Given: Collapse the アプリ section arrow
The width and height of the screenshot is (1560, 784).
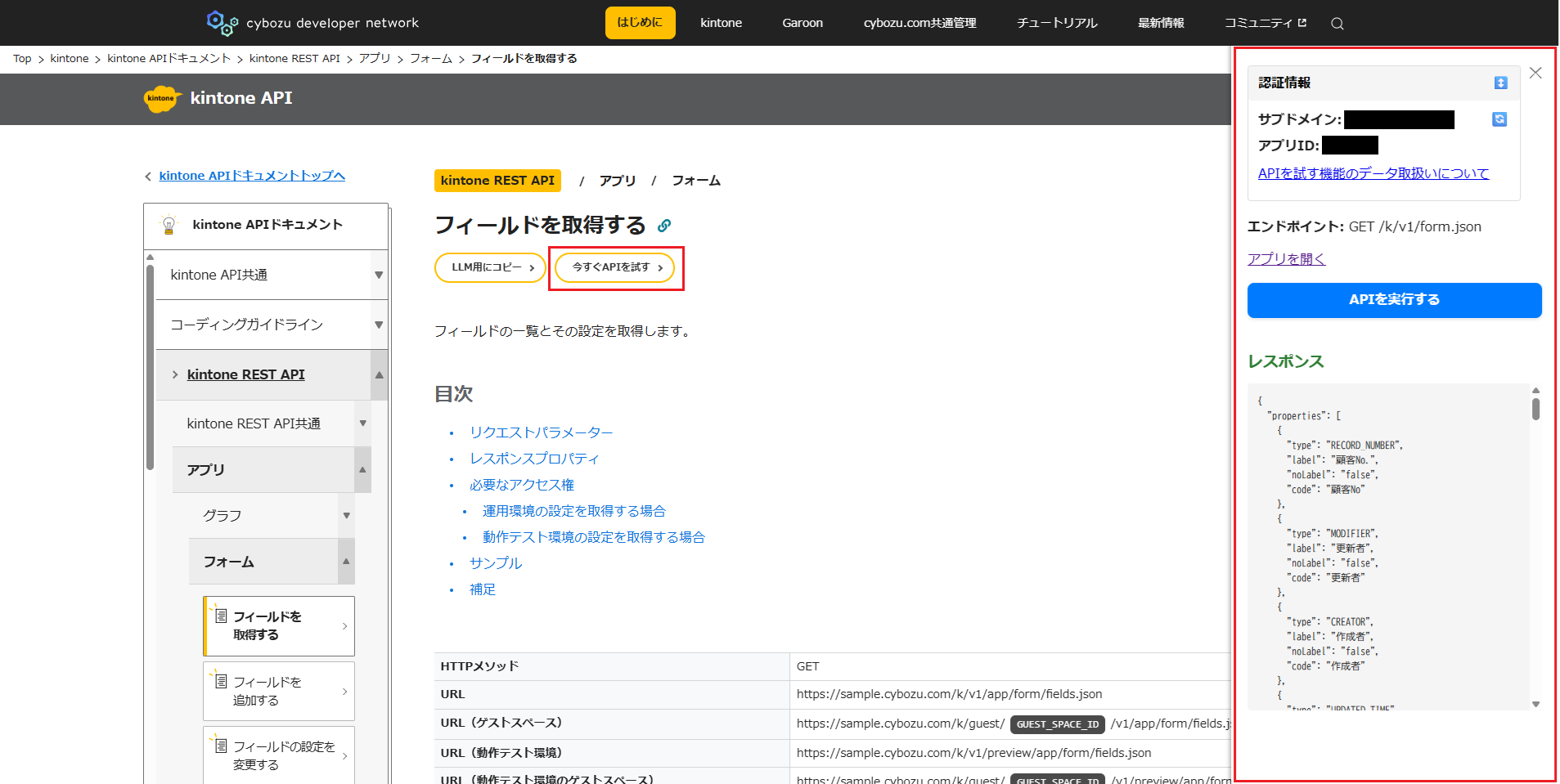Looking at the screenshot, I should click(x=362, y=470).
